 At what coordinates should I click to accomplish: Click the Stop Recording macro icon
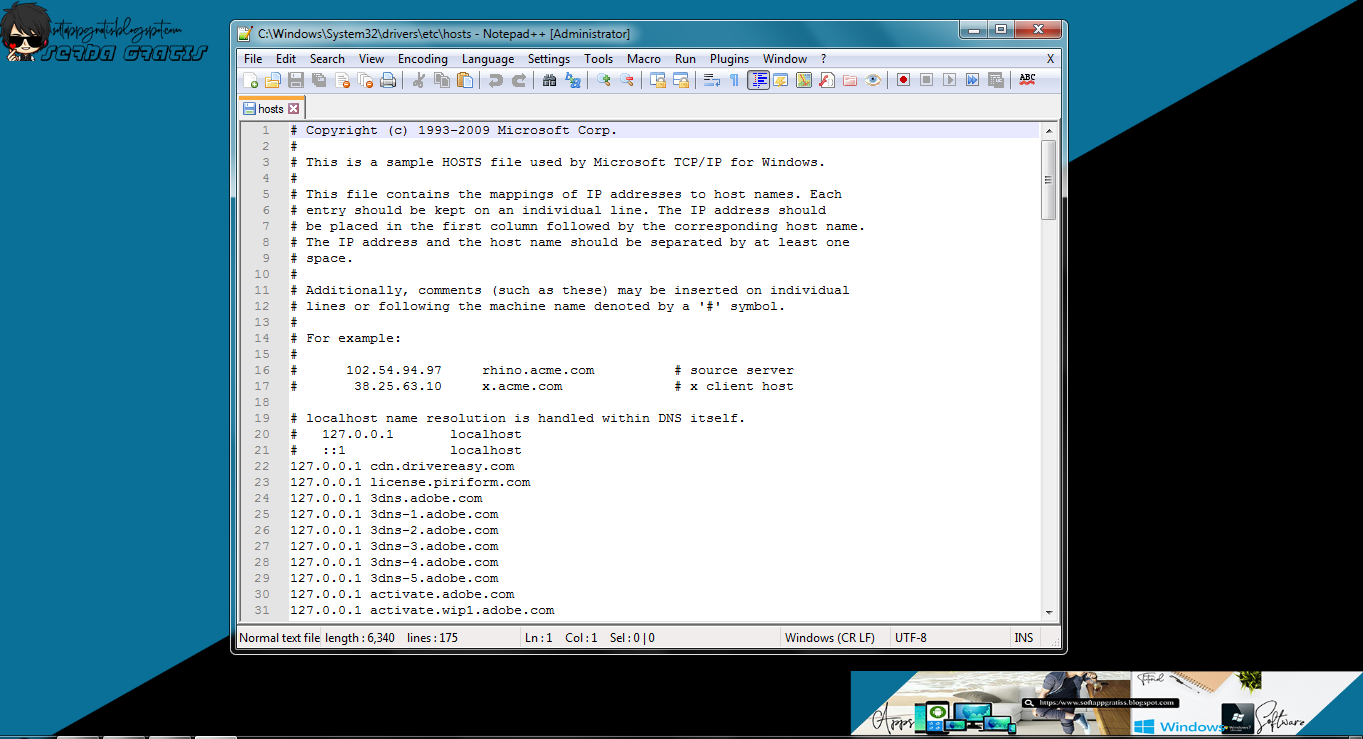pos(926,80)
